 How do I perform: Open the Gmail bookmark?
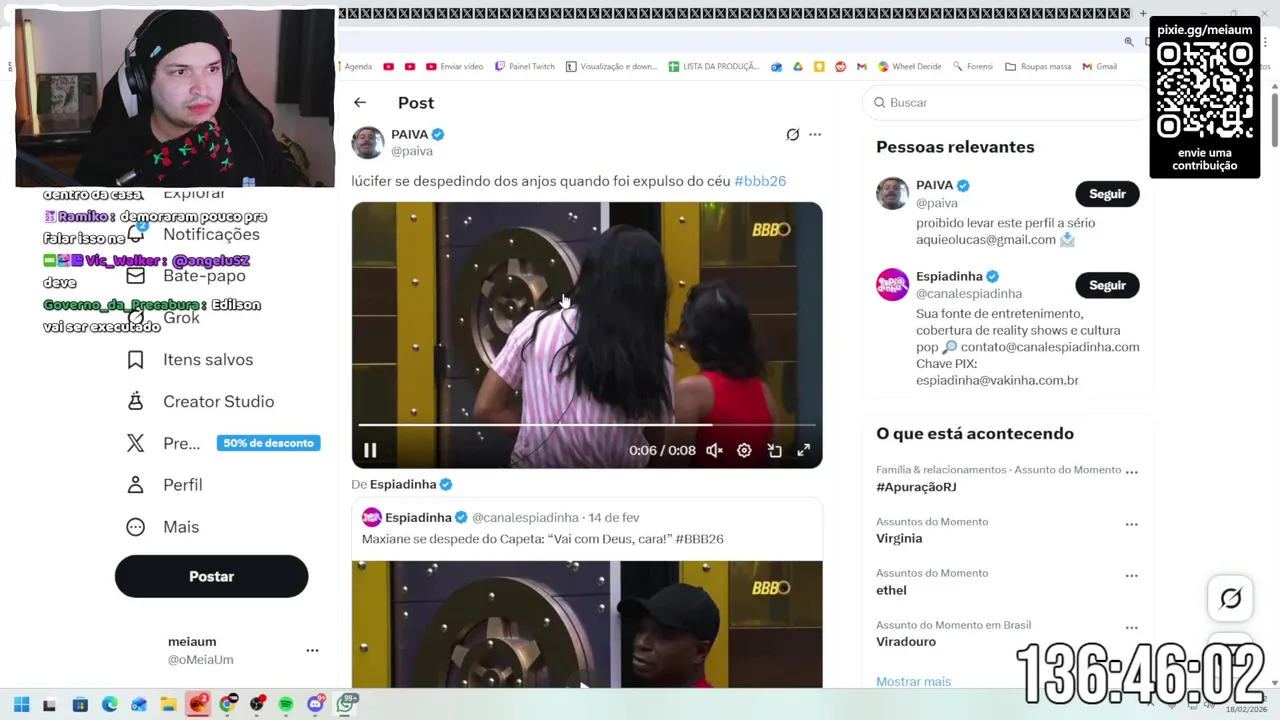(1099, 67)
